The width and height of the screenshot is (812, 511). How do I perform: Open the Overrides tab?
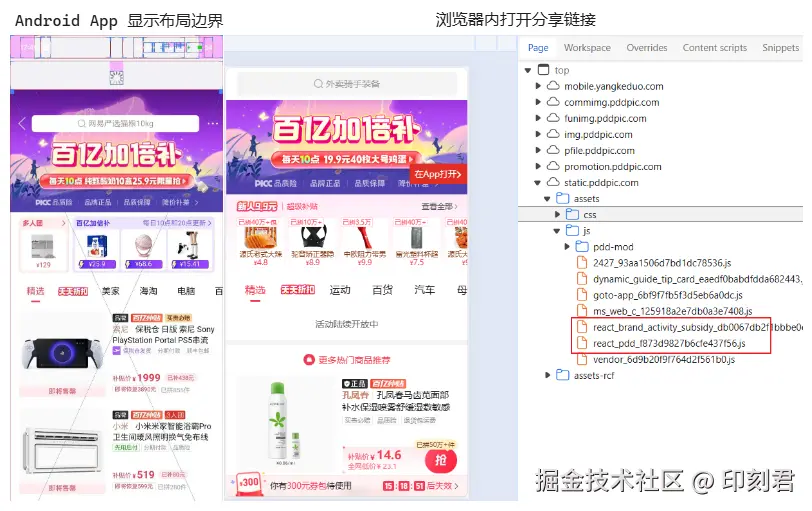pyautogui.click(x=646, y=48)
